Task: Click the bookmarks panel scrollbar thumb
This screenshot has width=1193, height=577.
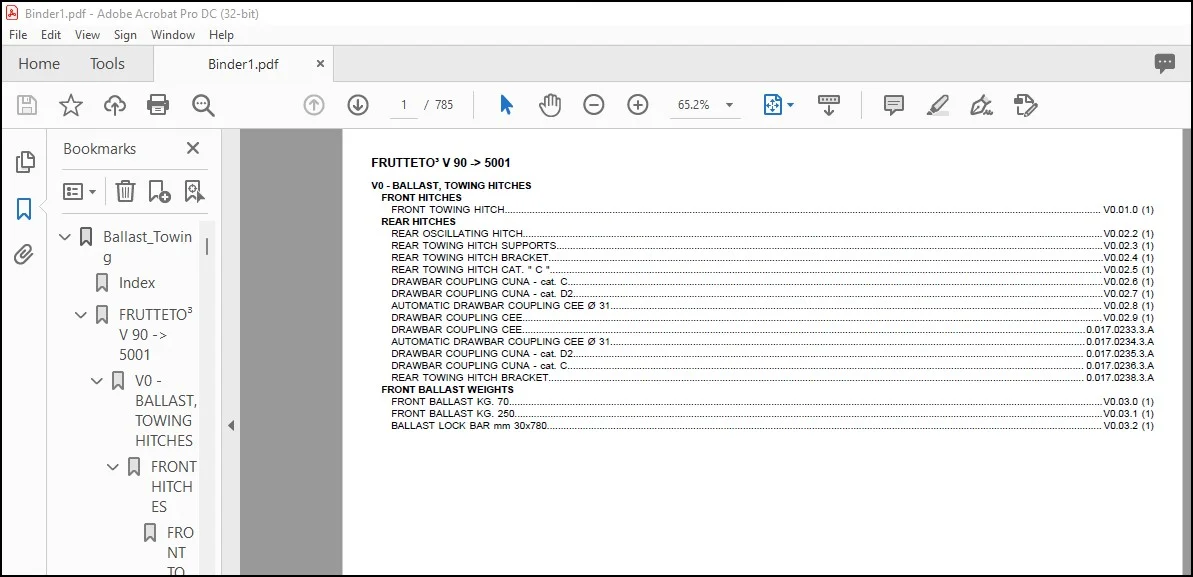Action: [x=207, y=246]
